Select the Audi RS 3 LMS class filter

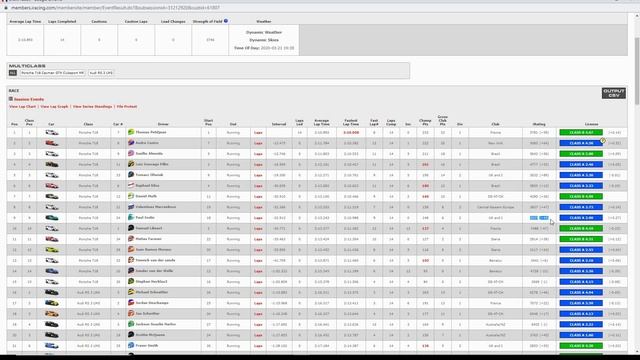[x=101, y=73]
